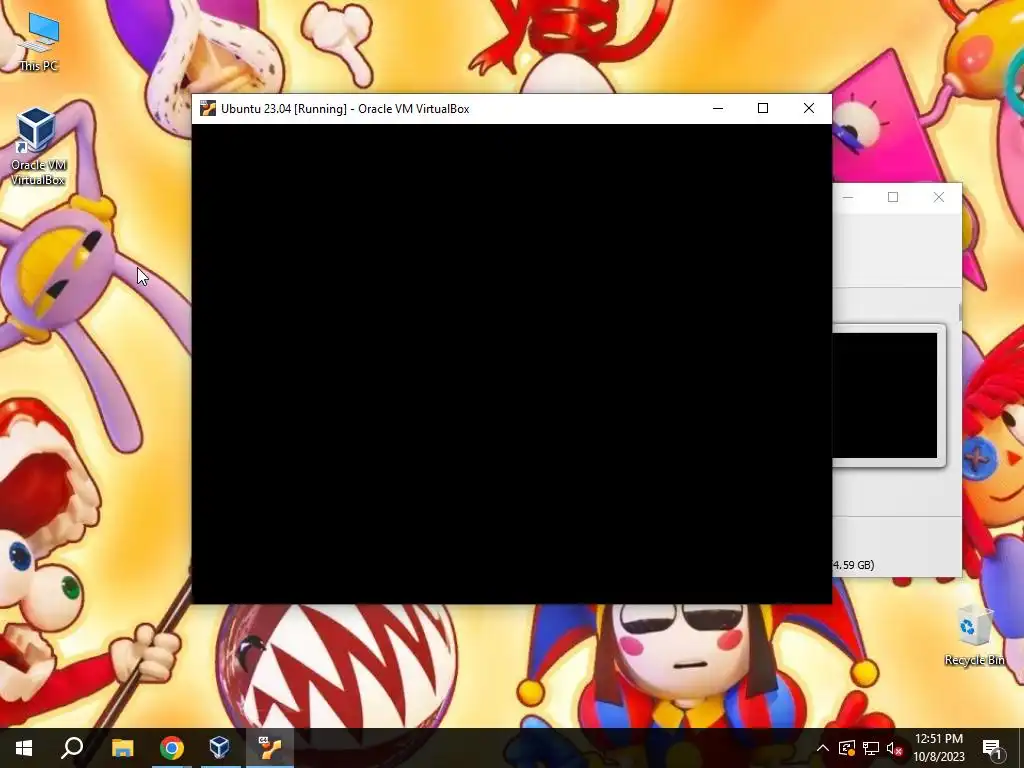Maximize the background VirtualBox Manager window
Viewport: 1024px width, 768px height.
point(893,197)
